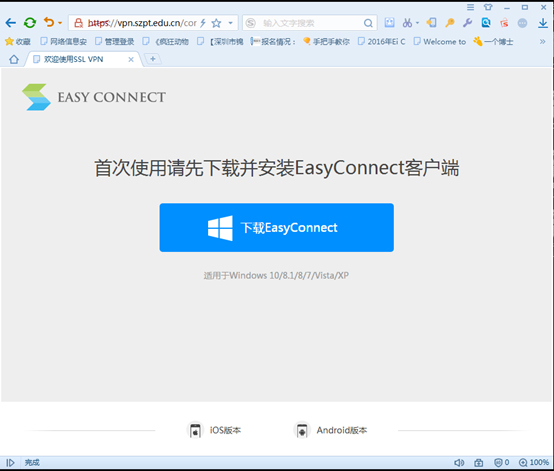Click the browser back arrow

[x=11, y=23]
